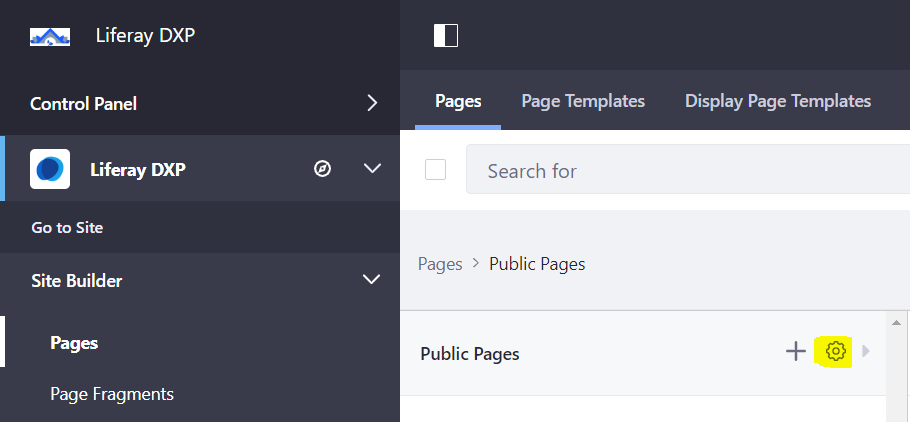Screen dimensions: 910x422
Task: Click the blue Liferay DXP site icon
Action: (50, 169)
